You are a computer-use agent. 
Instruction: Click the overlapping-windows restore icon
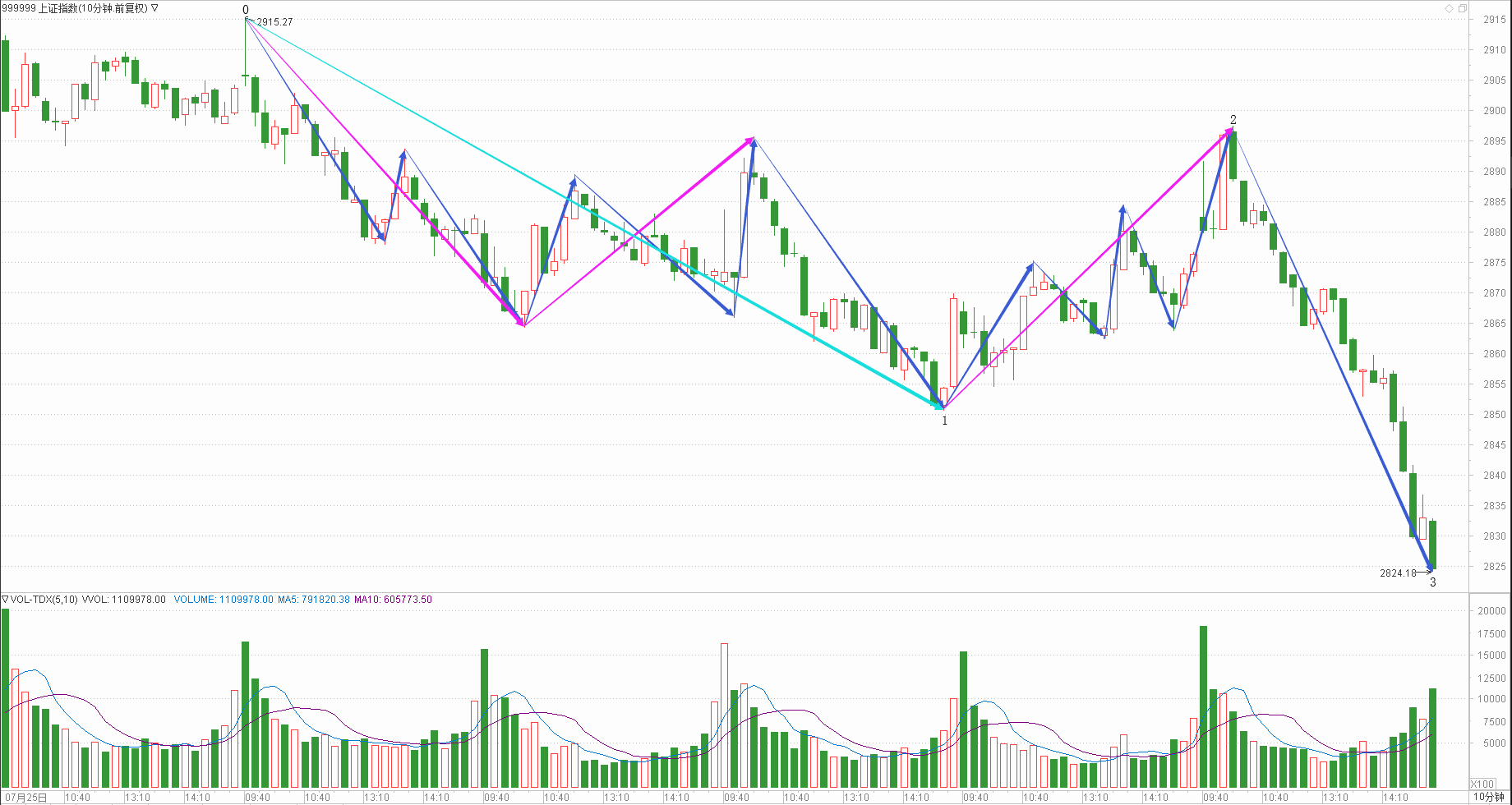1462,8
